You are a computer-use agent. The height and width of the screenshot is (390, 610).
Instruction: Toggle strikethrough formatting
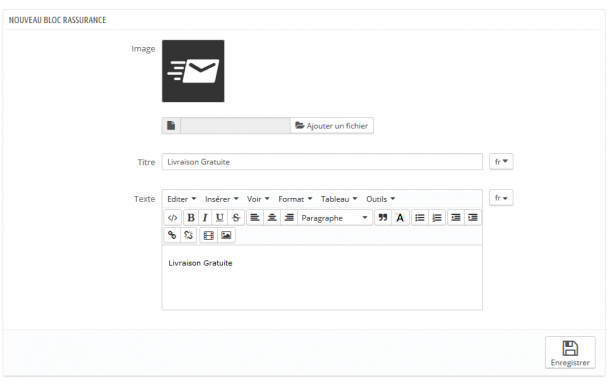click(x=236, y=218)
